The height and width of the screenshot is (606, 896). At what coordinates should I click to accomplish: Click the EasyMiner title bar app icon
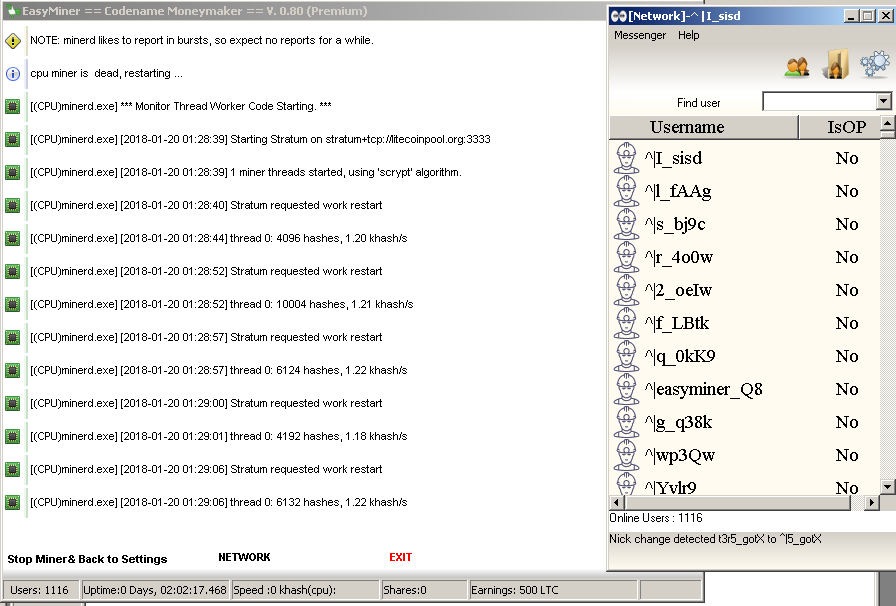coord(13,11)
